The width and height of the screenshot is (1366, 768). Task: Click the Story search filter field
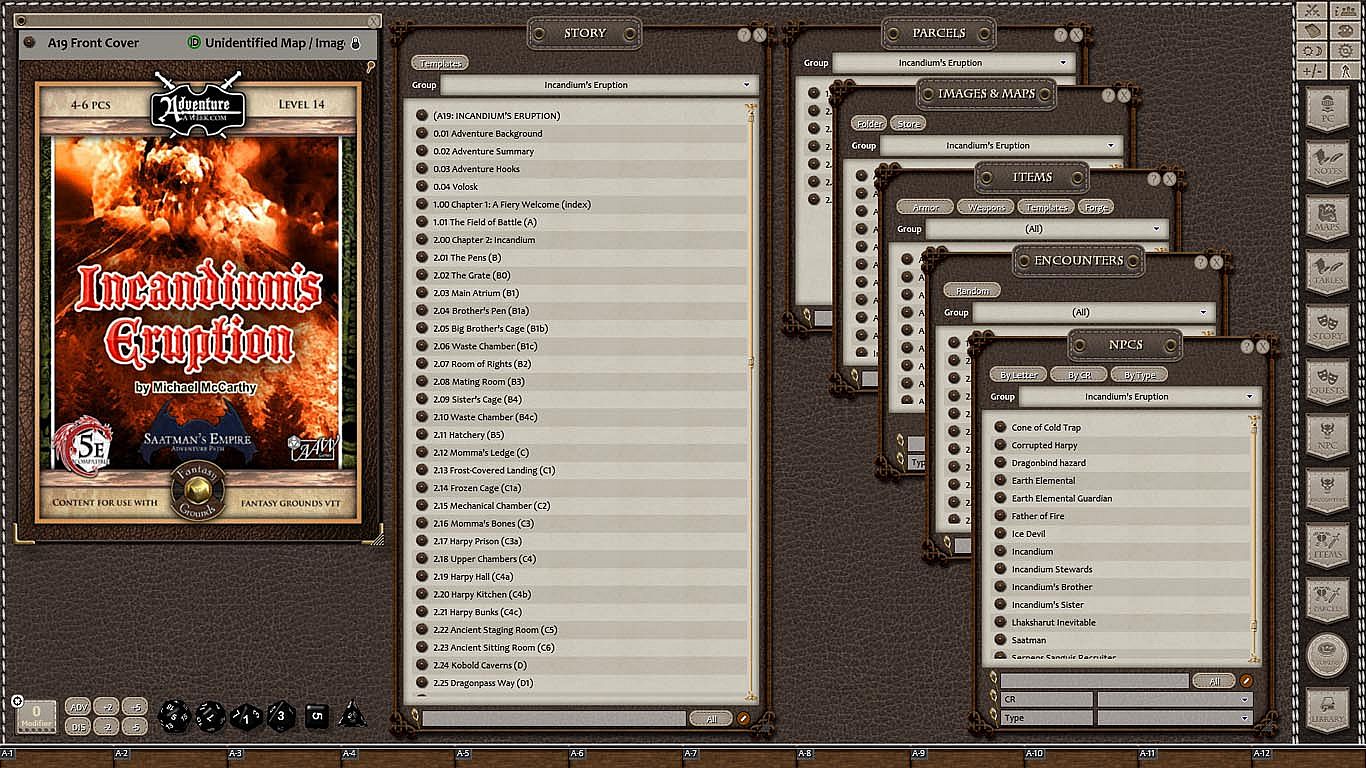(554, 719)
